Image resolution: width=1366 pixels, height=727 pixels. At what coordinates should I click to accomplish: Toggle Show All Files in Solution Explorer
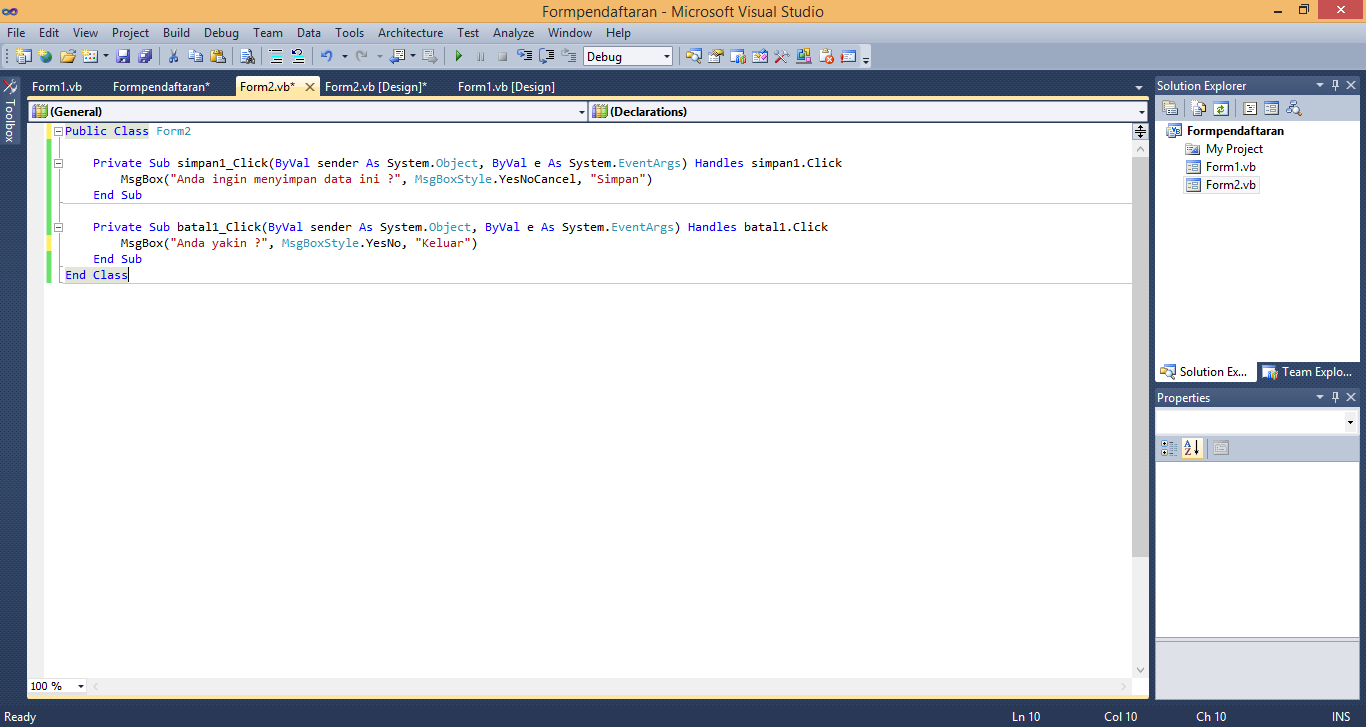(x=1198, y=107)
